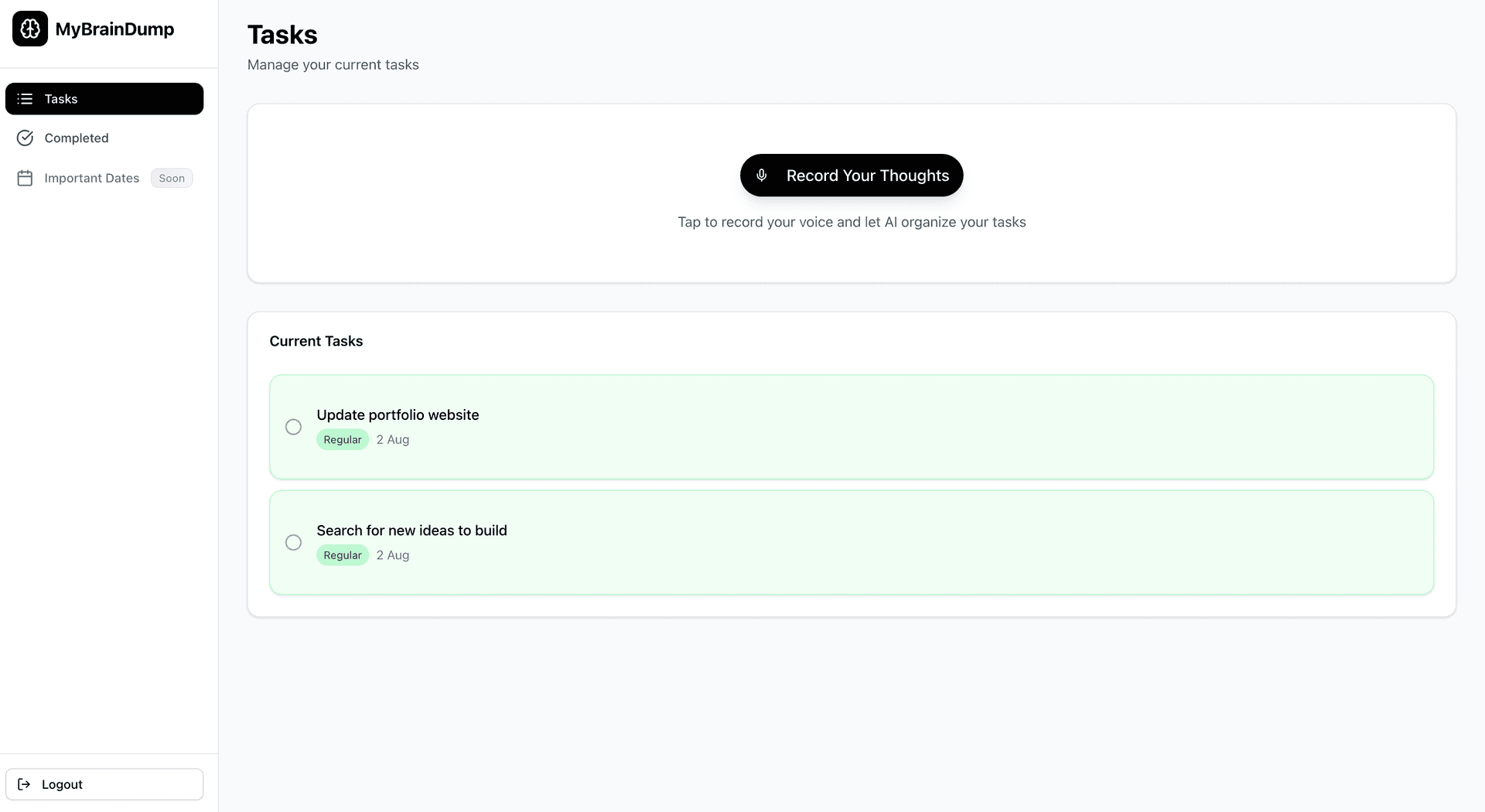This screenshot has width=1485, height=812.
Task: Open the 'Update portfolio website' task title
Action: click(398, 415)
